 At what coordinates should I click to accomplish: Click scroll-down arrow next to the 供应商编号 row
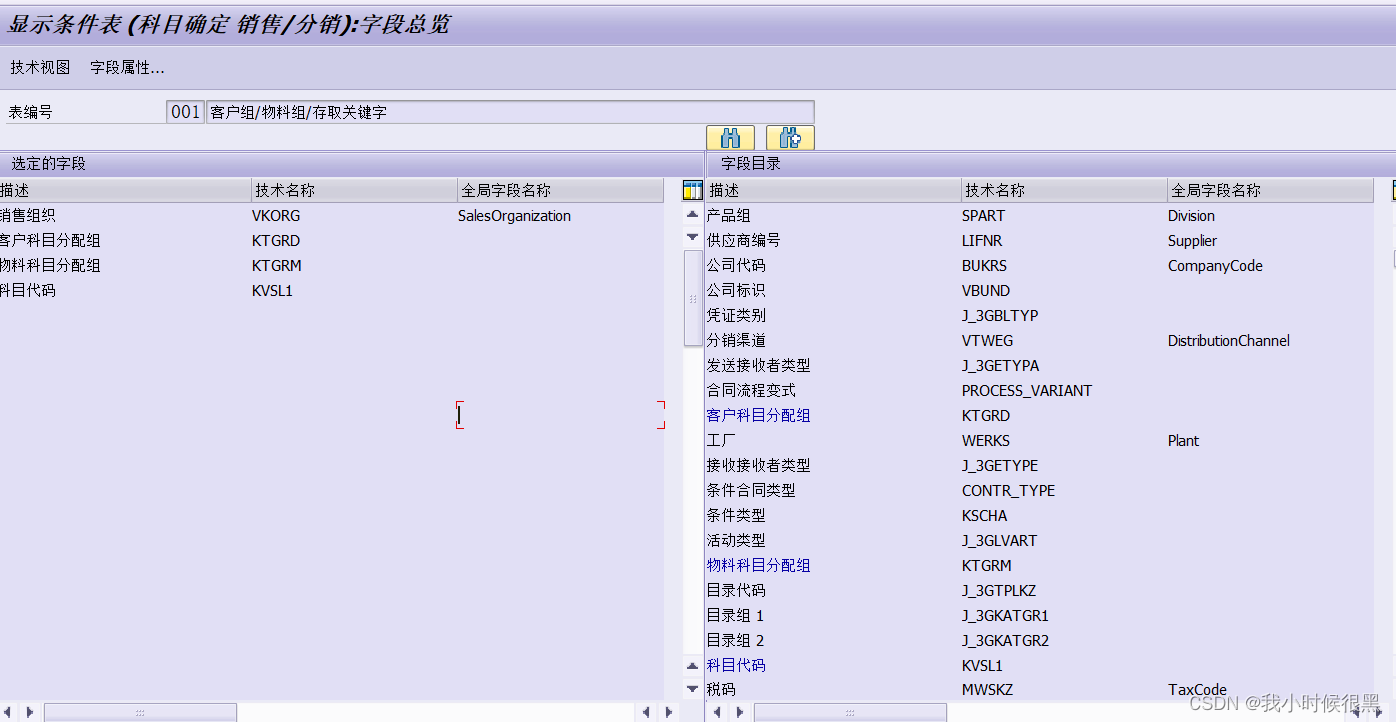tap(692, 237)
